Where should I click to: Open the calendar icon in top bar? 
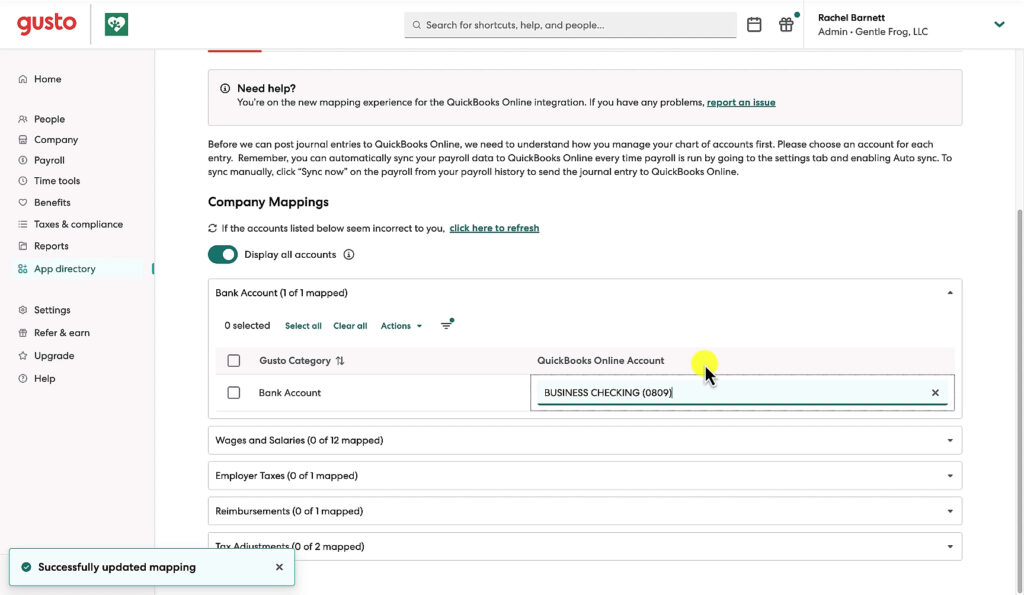pyautogui.click(x=754, y=24)
